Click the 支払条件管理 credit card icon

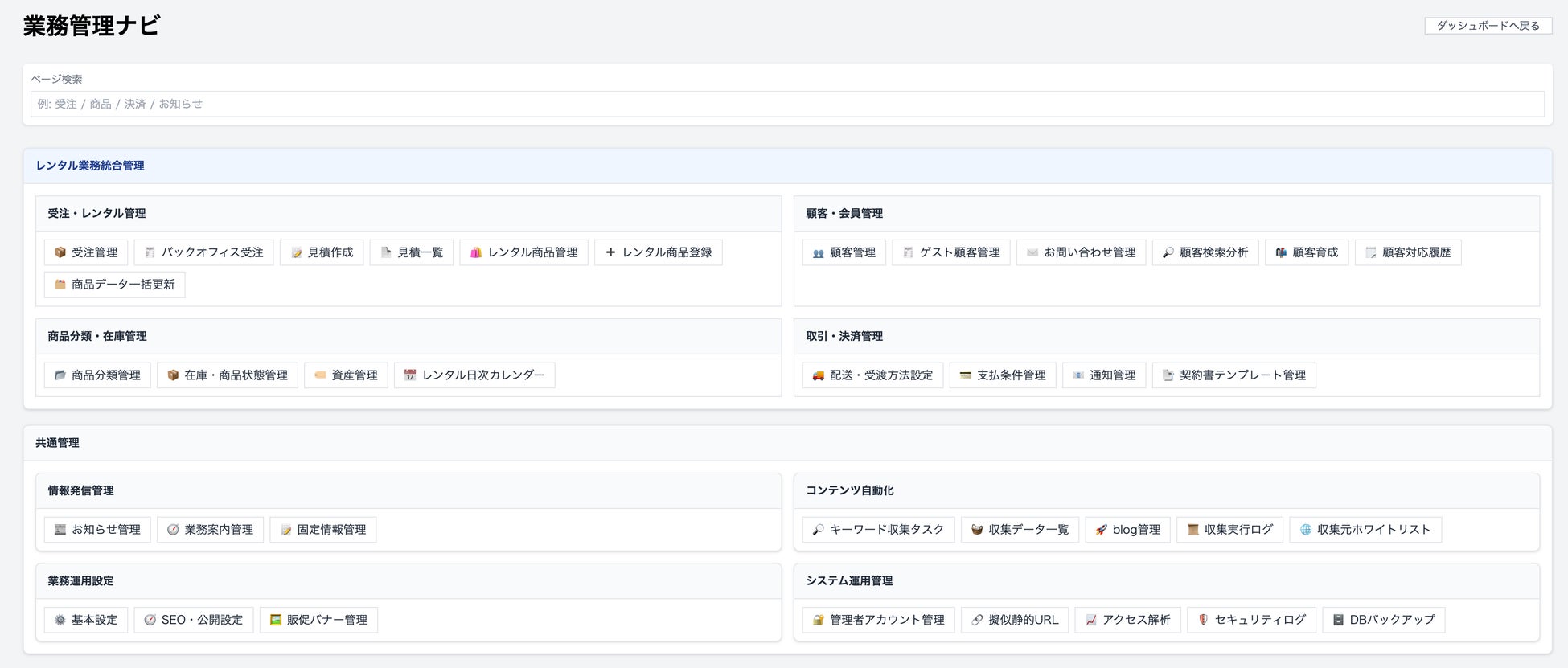click(966, 375)
